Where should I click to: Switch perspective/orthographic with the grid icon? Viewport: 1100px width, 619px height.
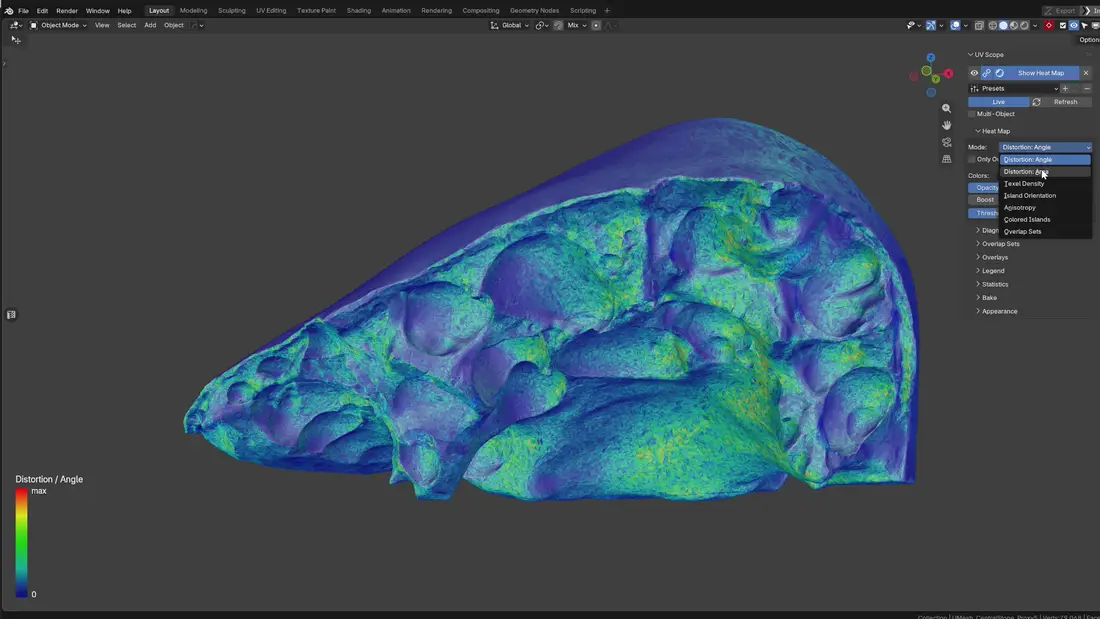(x=946, y=159)
